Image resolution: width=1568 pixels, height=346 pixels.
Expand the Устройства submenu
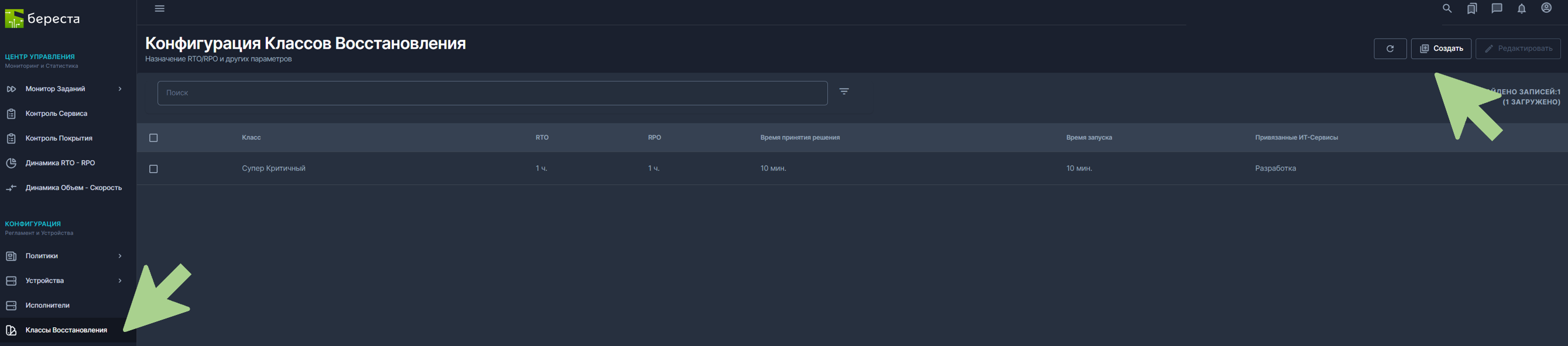[120, 281]
